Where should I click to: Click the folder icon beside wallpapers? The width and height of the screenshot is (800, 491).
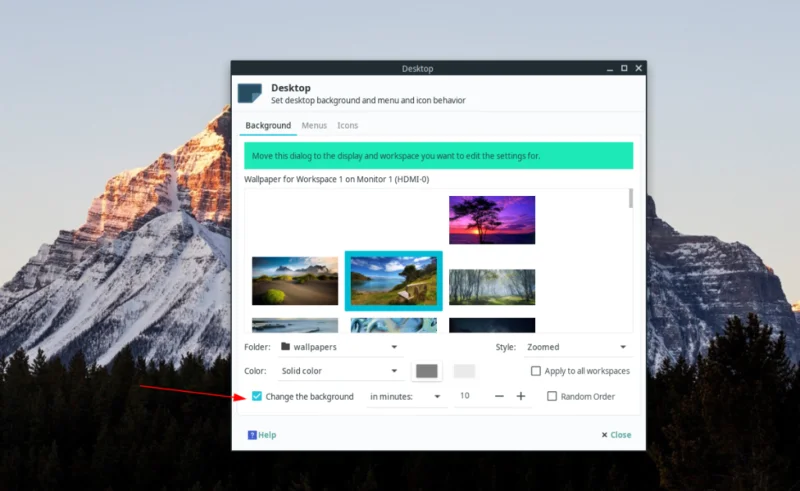point(285,347)
